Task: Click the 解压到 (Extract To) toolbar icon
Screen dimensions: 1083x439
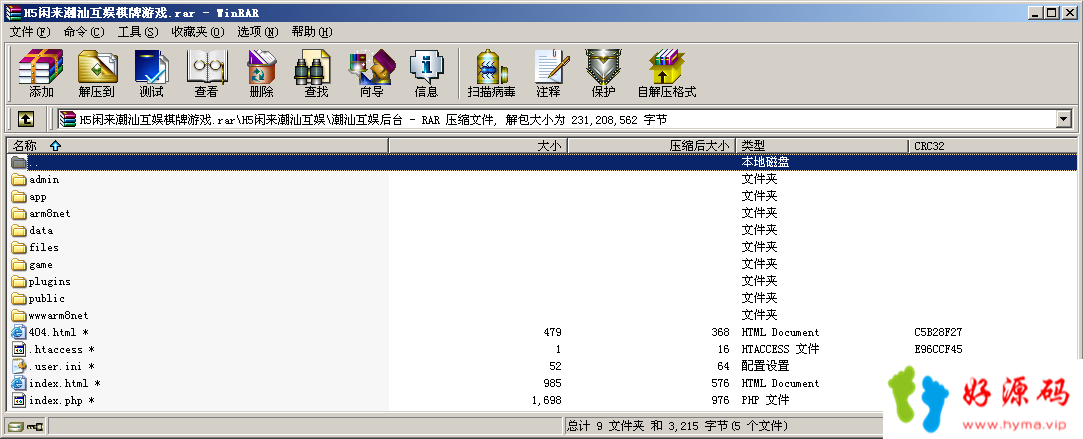Action: [x=97, y=74]
